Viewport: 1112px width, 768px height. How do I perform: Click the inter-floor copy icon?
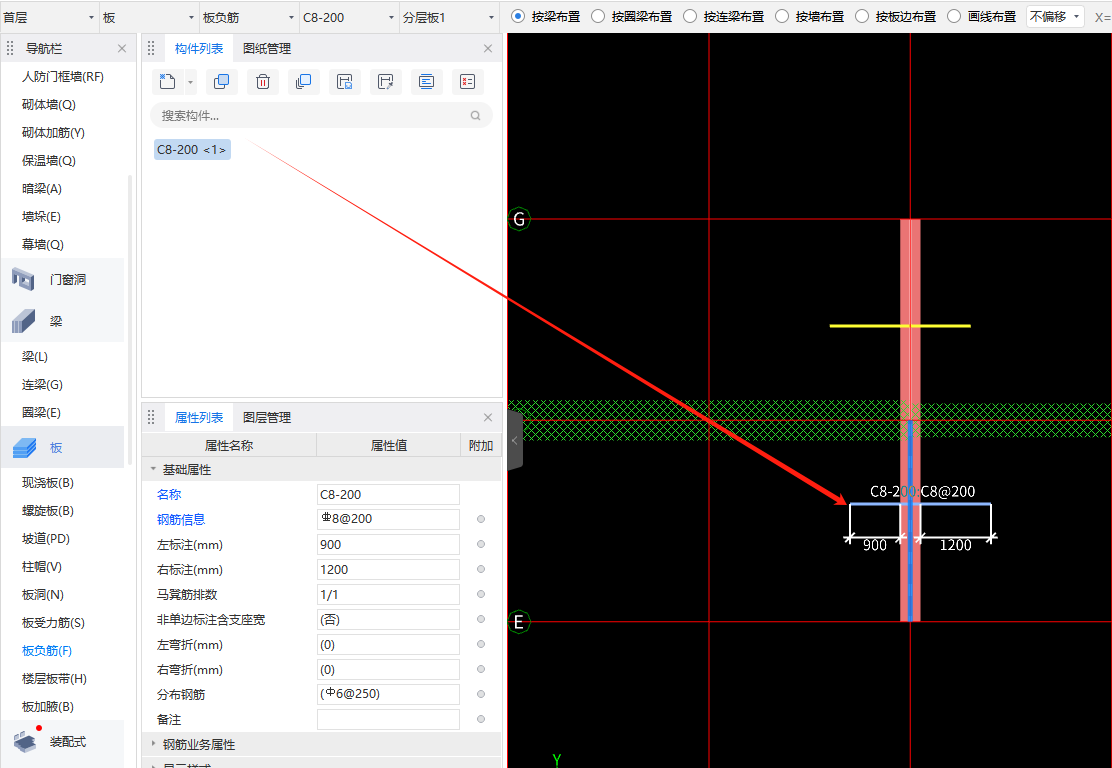[x=304, y=82]
